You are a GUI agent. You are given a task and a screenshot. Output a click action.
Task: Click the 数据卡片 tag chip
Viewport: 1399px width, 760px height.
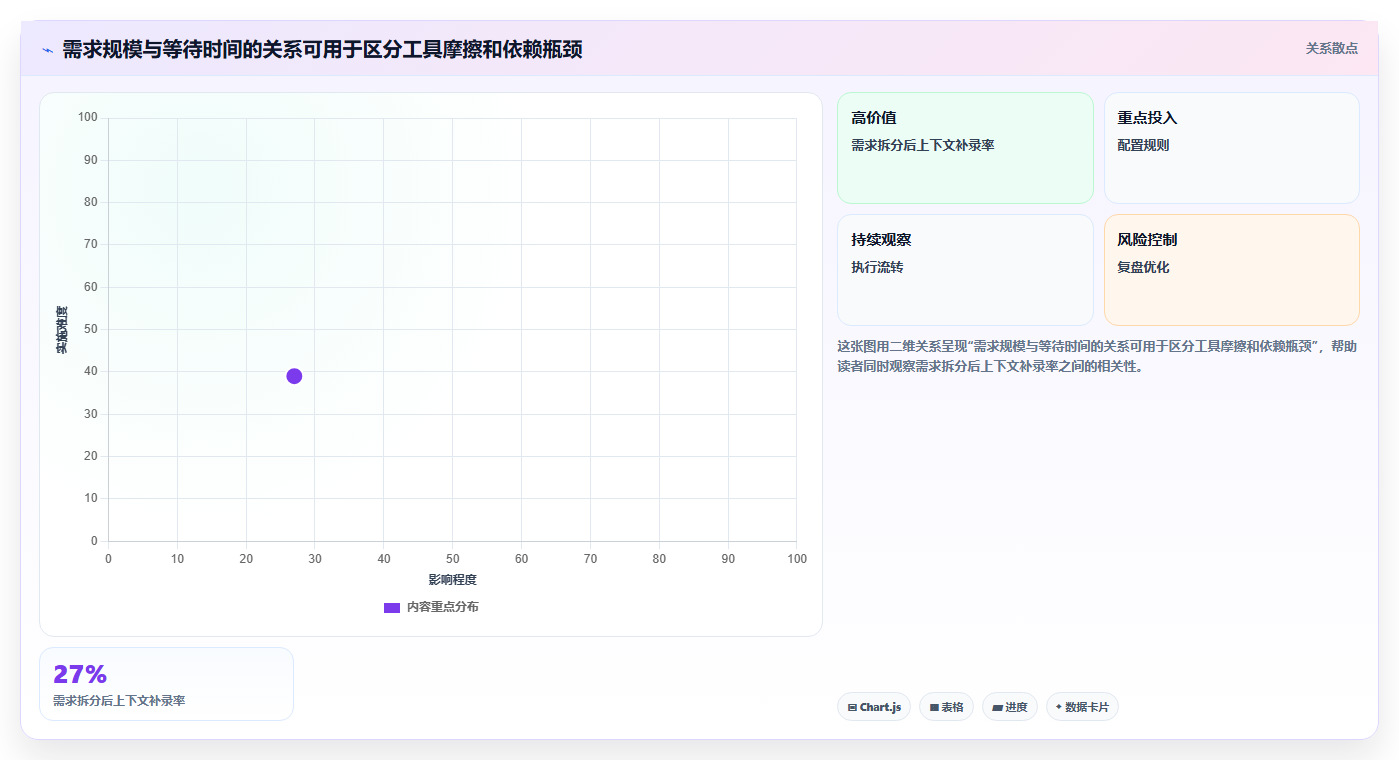point(1082,707)
